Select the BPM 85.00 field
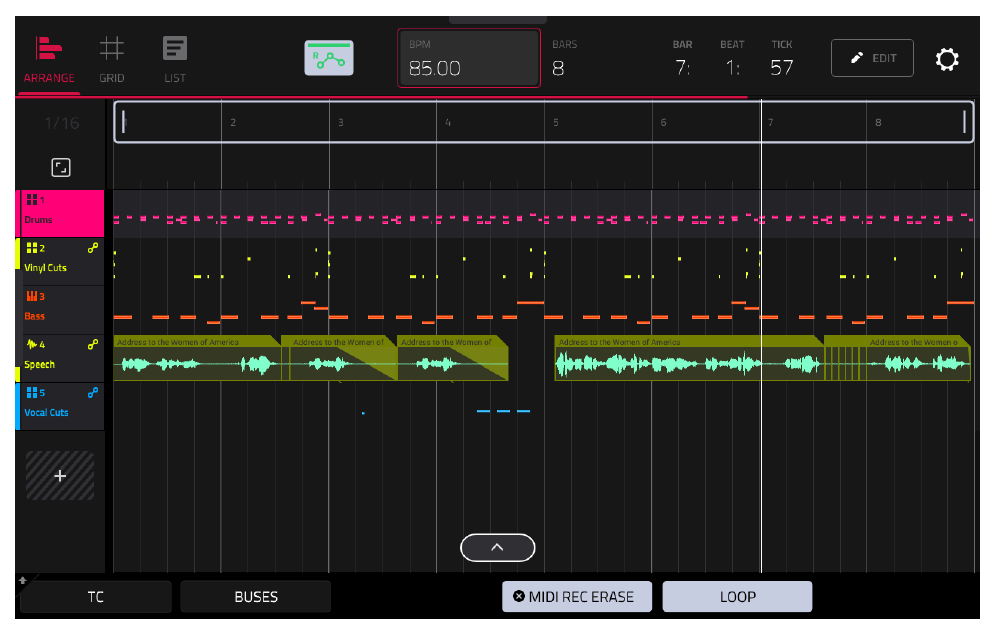Viewport: 996px width, 636px height. tap(469, 58)
